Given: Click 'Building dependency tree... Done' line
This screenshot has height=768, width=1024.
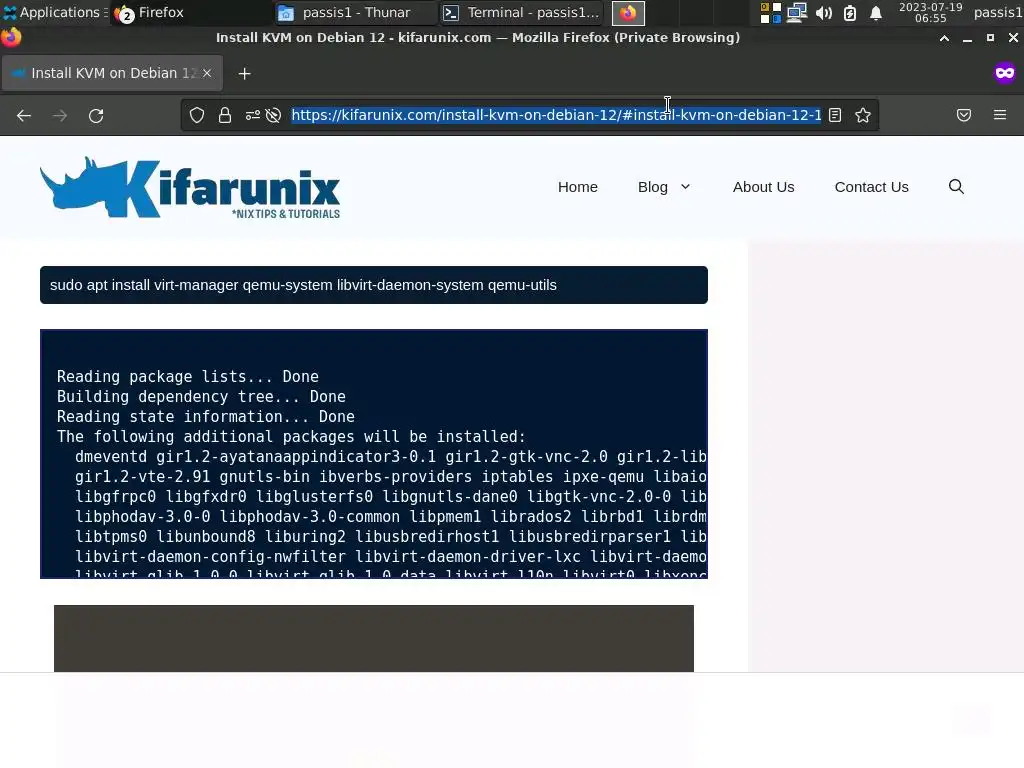Looking at the screenshot, I should (201, 396).
